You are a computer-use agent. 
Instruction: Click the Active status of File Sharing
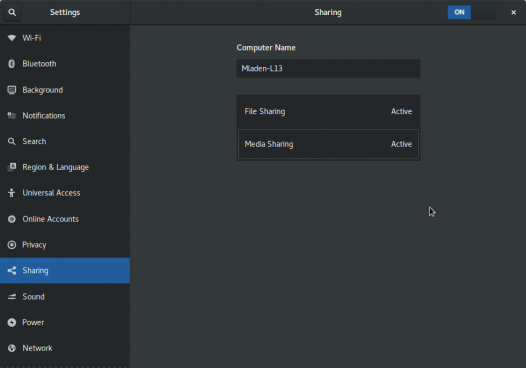click(x=401, y=111)
